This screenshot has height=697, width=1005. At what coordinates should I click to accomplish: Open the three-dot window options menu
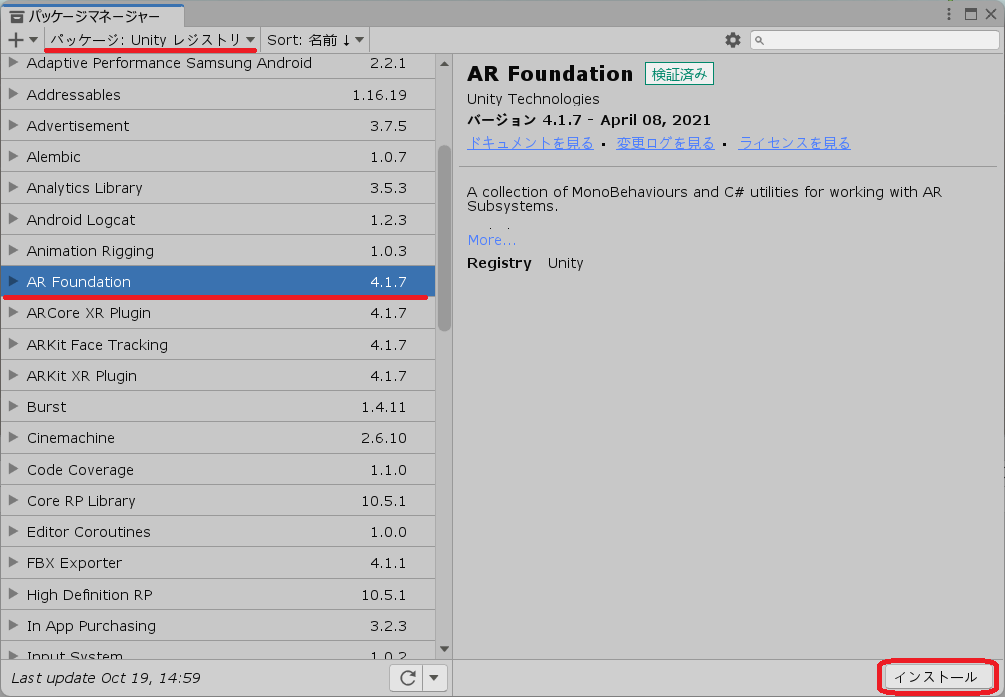coord(949,14)
